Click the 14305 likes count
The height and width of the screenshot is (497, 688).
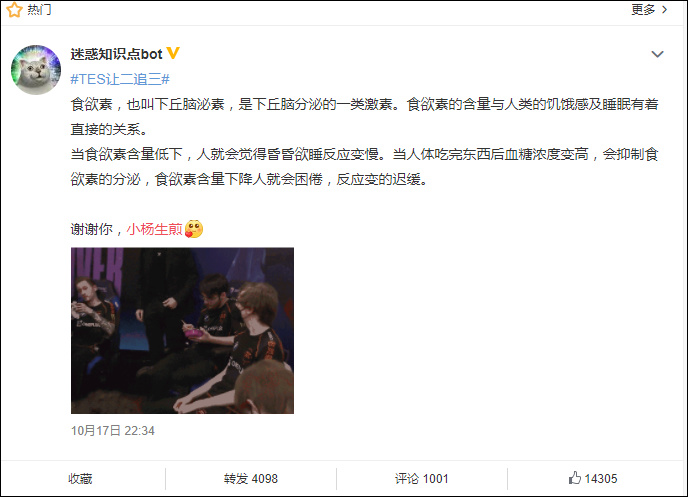point(601,479)
